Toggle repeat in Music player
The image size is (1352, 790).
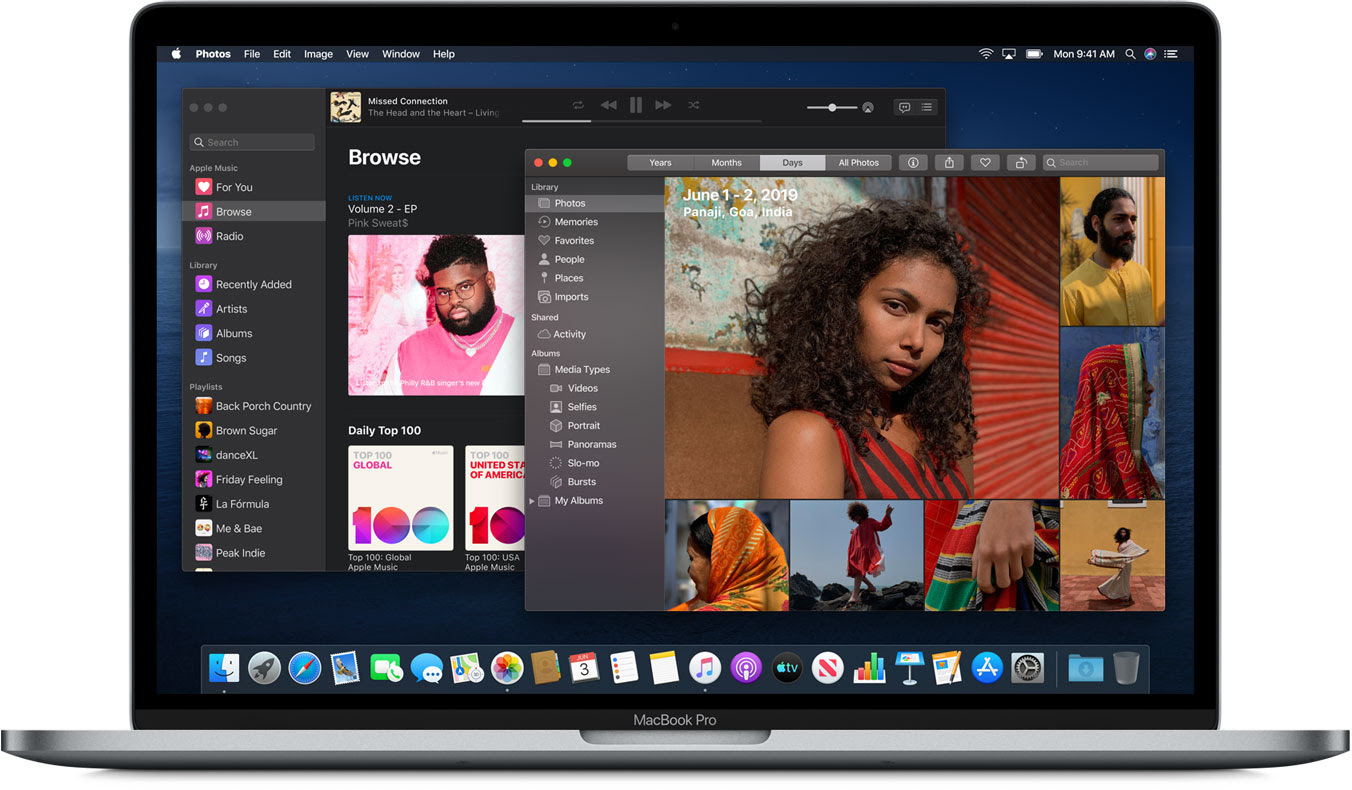click(x=578, y=105)
